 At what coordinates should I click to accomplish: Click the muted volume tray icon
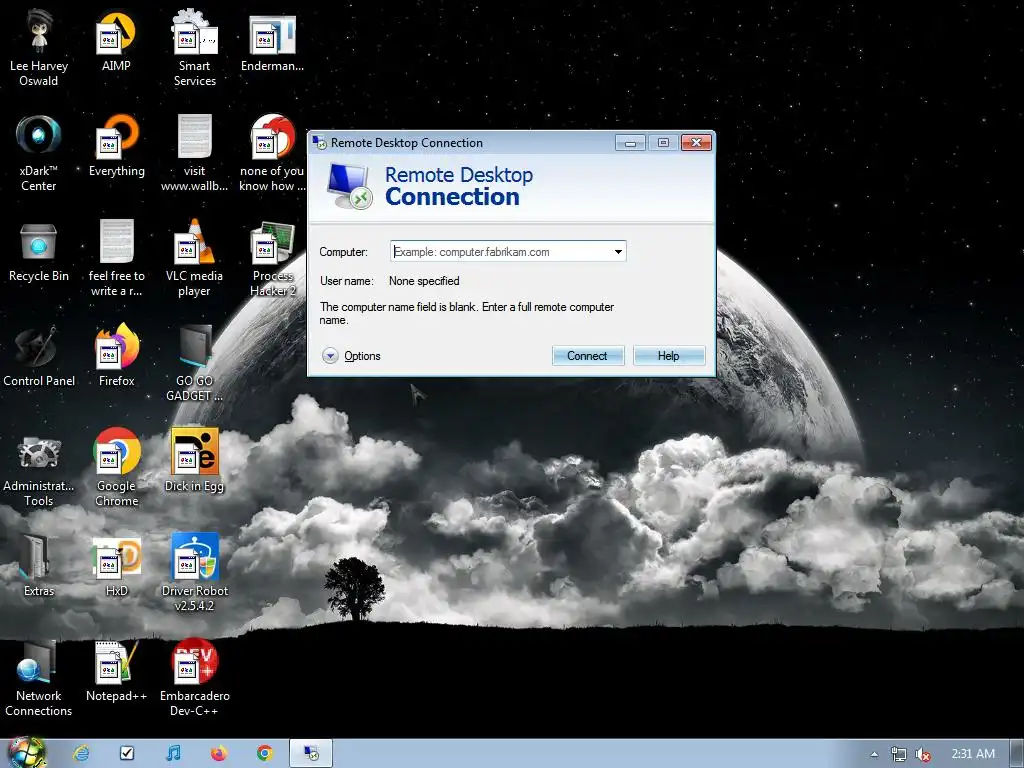tap(923, 754)
